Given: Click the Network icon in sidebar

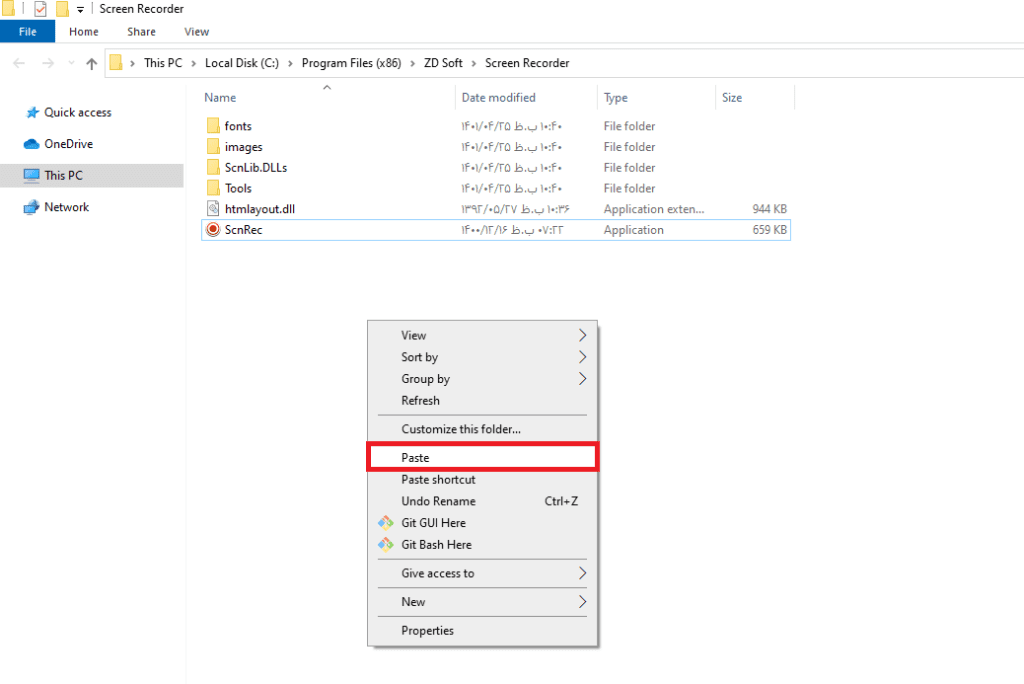Looking at the screenshot, I should [x=31, y=207].
